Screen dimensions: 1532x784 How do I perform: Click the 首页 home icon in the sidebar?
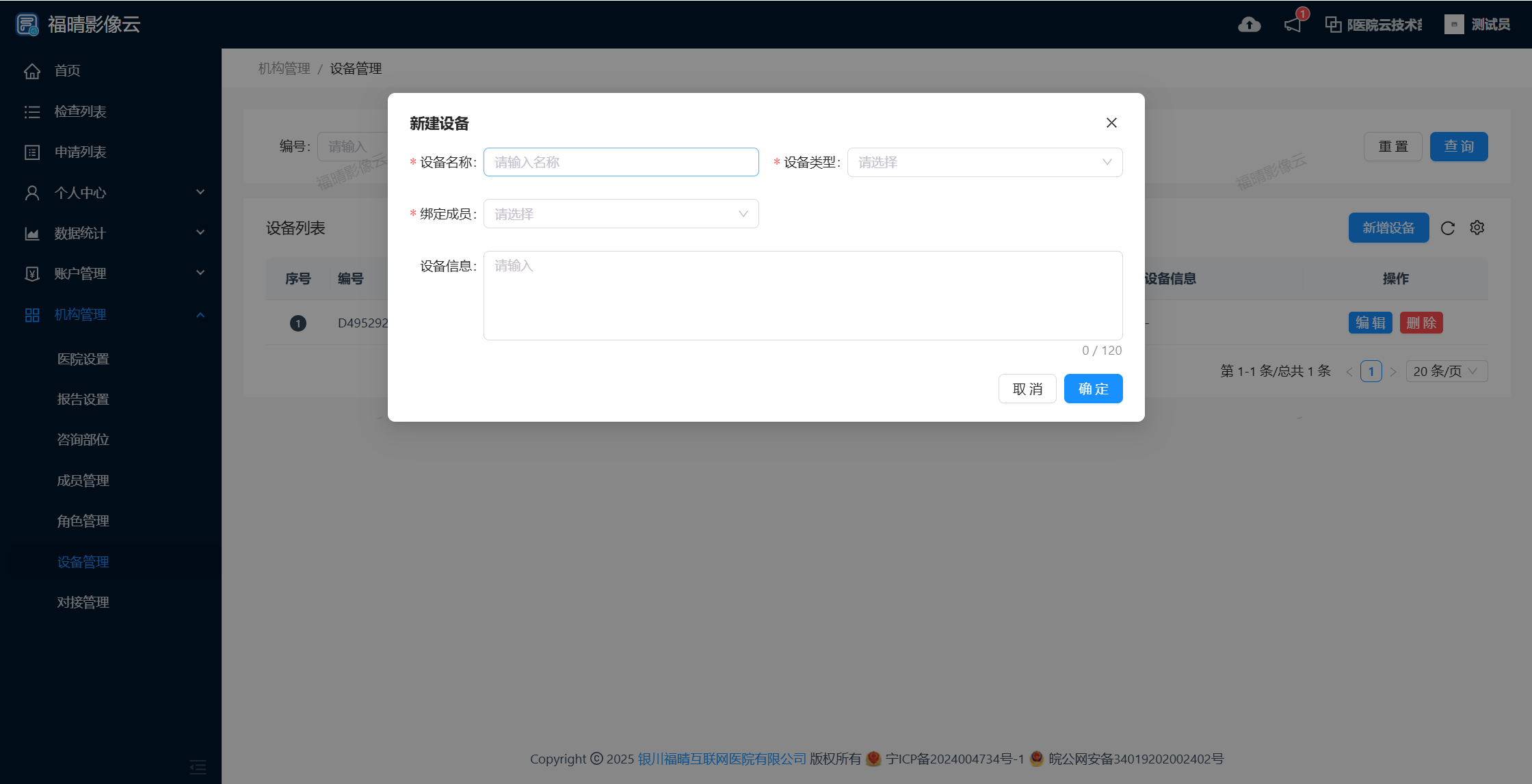pos(32,70)
